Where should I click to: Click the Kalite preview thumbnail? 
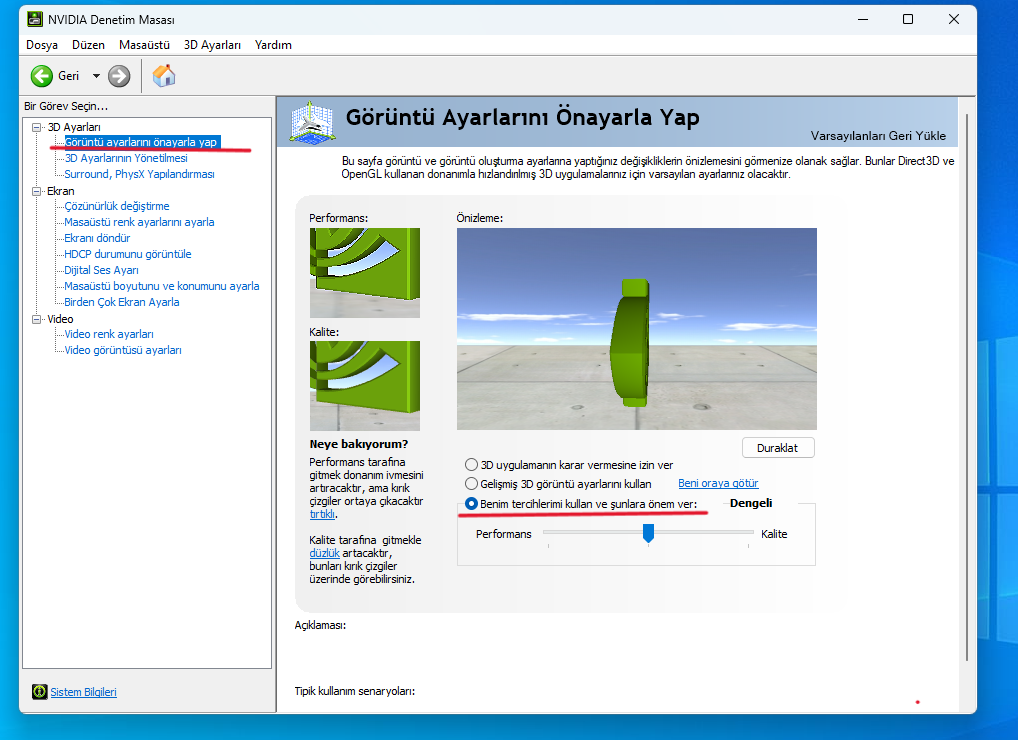point(365,386)
